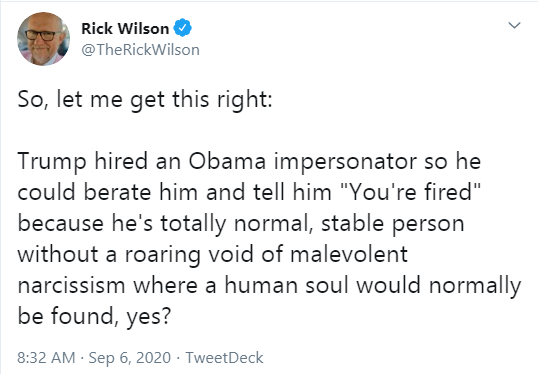This screenshot has height=374, width=538.
Task: Click the phrase "human soul"
Action: point(286,285)
